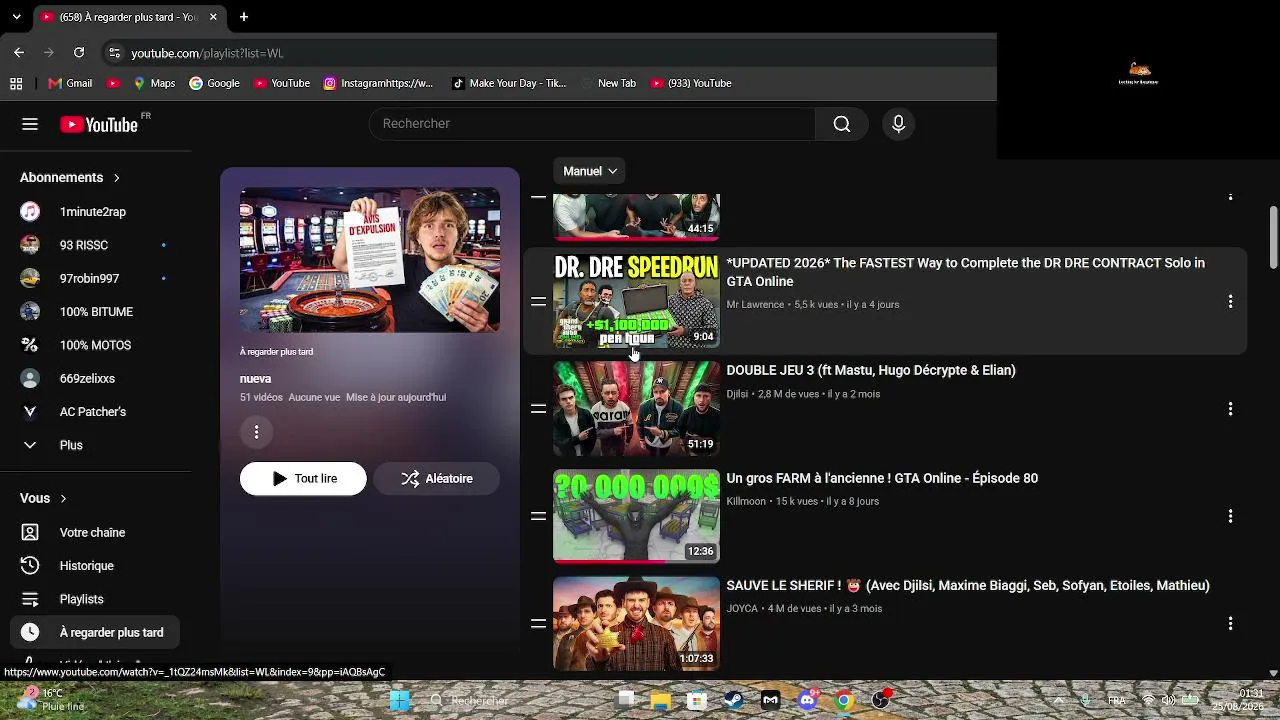Open the tab search chevron
This screenshot has height=720, width=1280.
click(x=16, y=17)
